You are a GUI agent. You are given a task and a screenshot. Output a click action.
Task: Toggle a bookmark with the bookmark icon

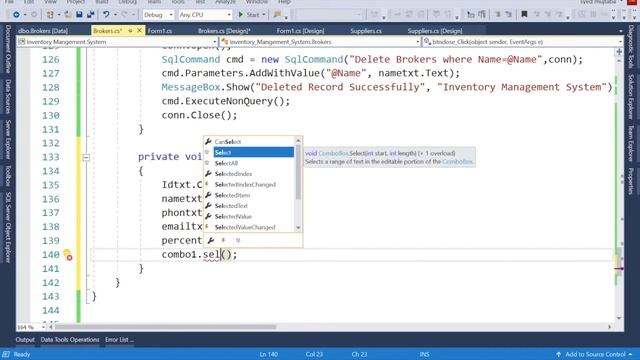point(524,15)
